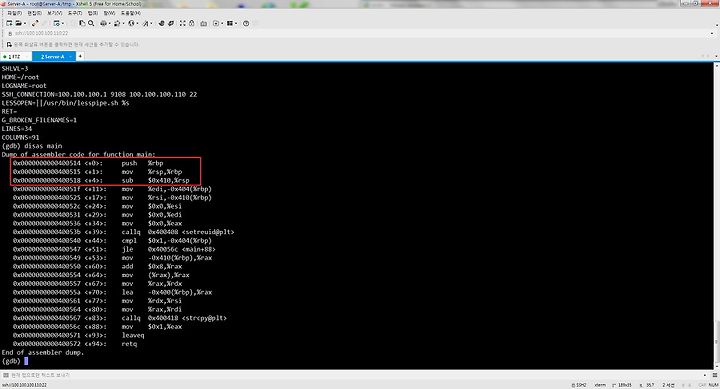Click the 'End of assembler dump.' line
The height and width of the screenshot is (389, 720).
pos(43,352)
